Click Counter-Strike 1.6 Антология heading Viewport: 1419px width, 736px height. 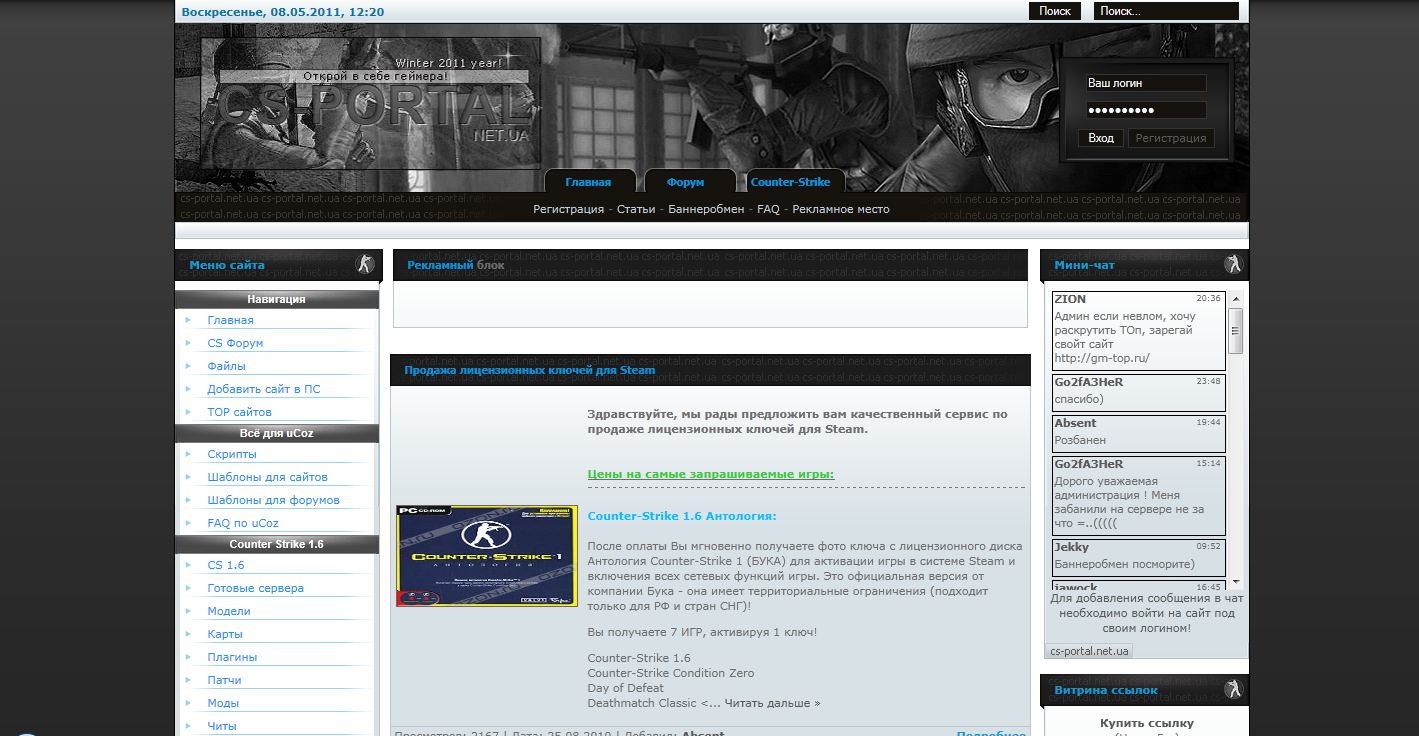(682, 516)
